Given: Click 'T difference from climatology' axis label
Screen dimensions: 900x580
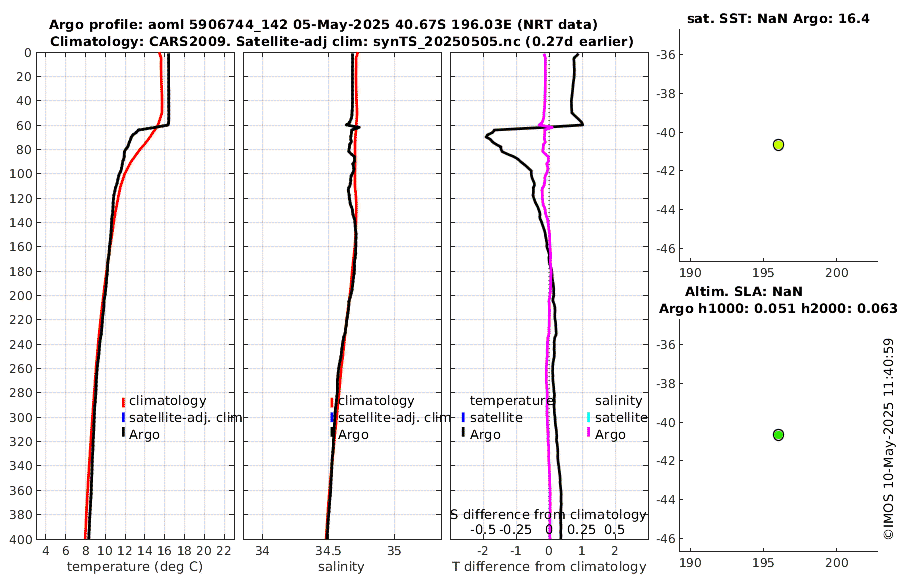Looking at the screenshot, I should coord(549,567).
